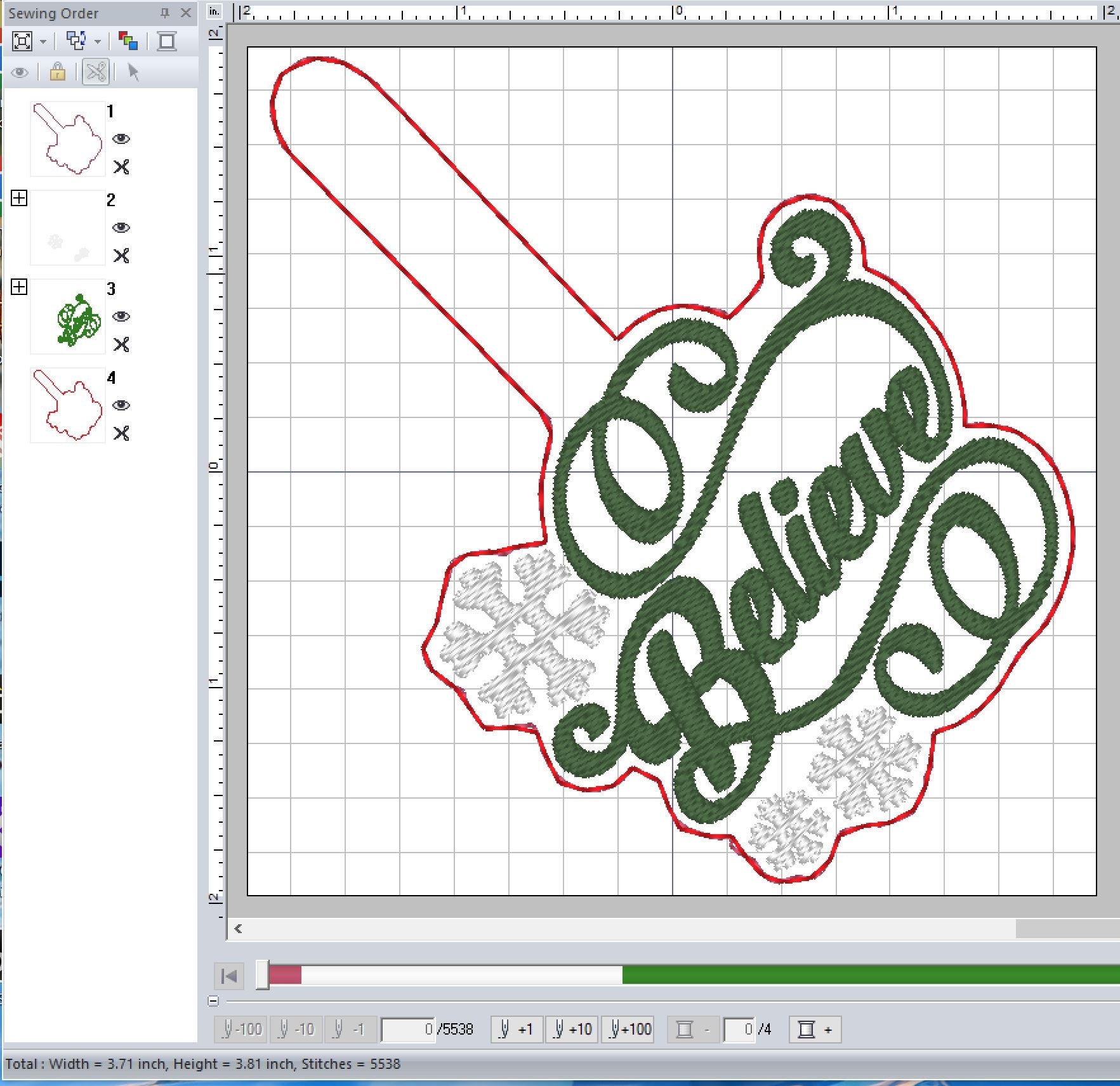Hide item 4 using its eye icon

click(x=121, y=405)
